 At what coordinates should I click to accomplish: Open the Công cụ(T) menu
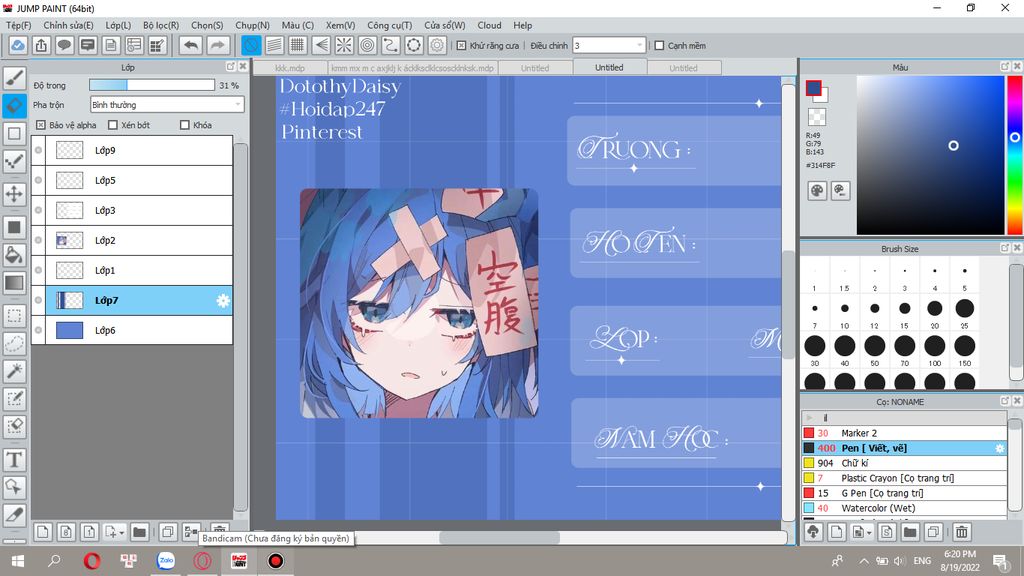(390, 25)
